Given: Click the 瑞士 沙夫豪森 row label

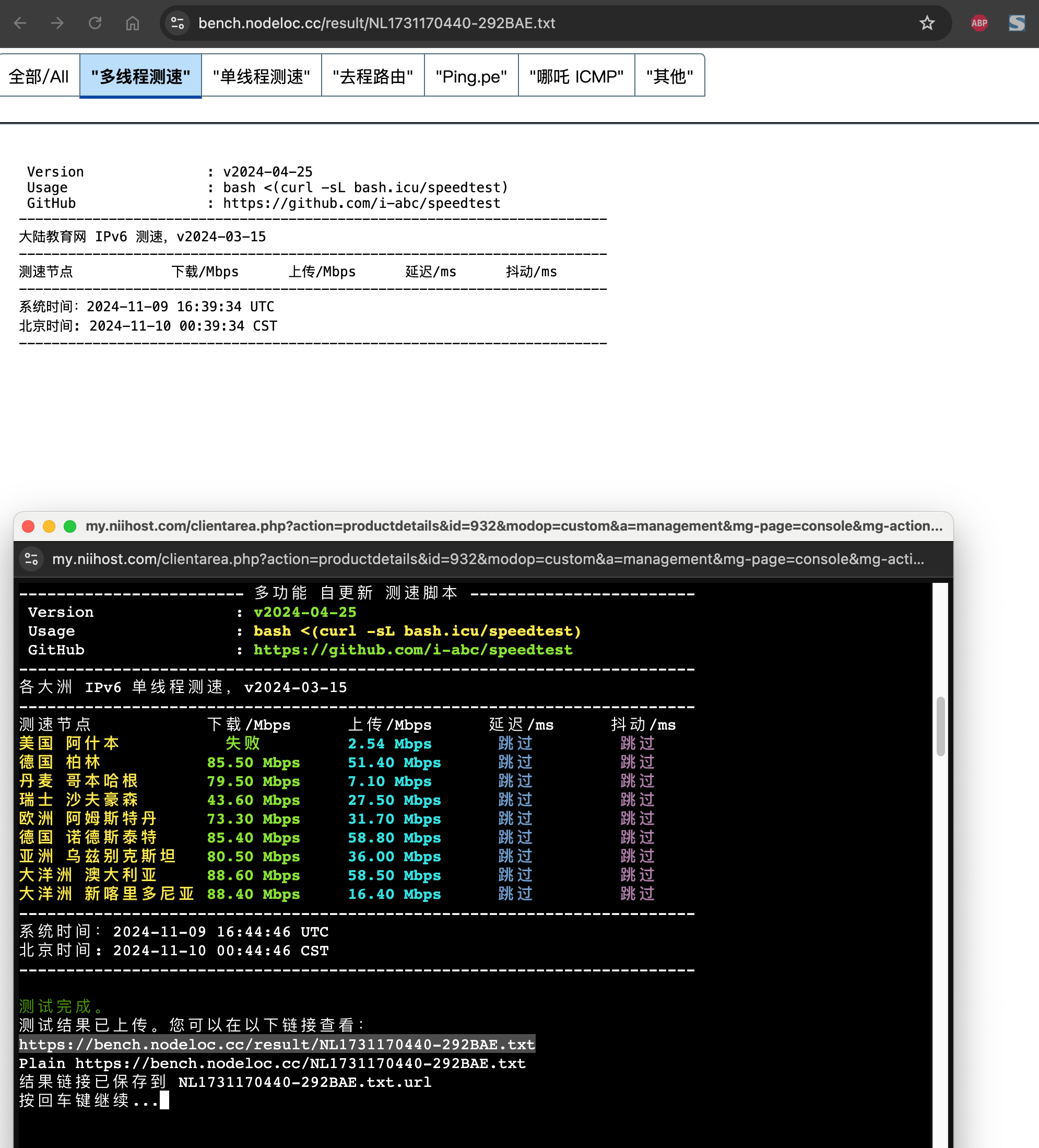Looking at the screenshot, I should pyautogui.click(x=78, y=800).
